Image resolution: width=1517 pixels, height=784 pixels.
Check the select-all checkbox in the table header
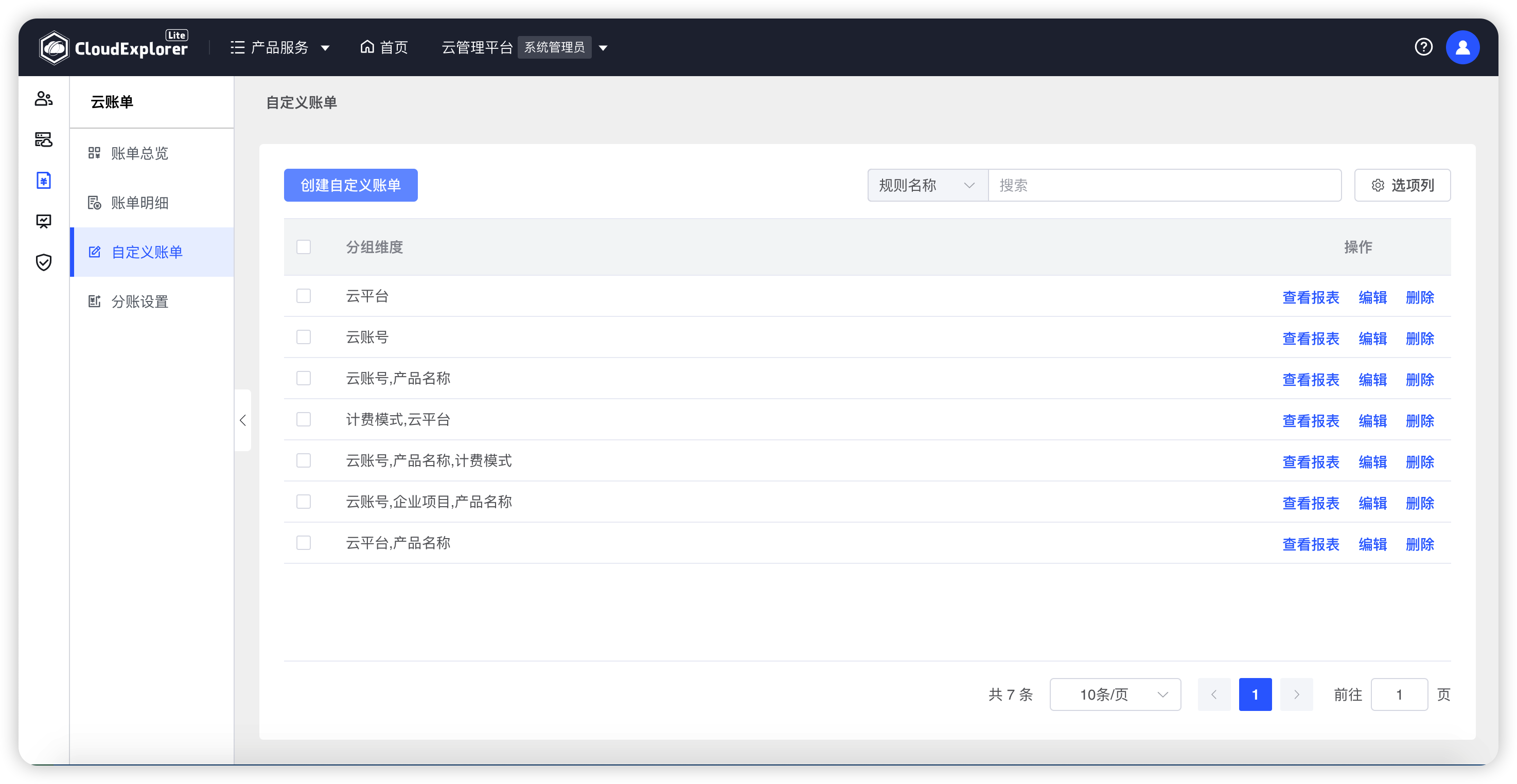(304, 246)
